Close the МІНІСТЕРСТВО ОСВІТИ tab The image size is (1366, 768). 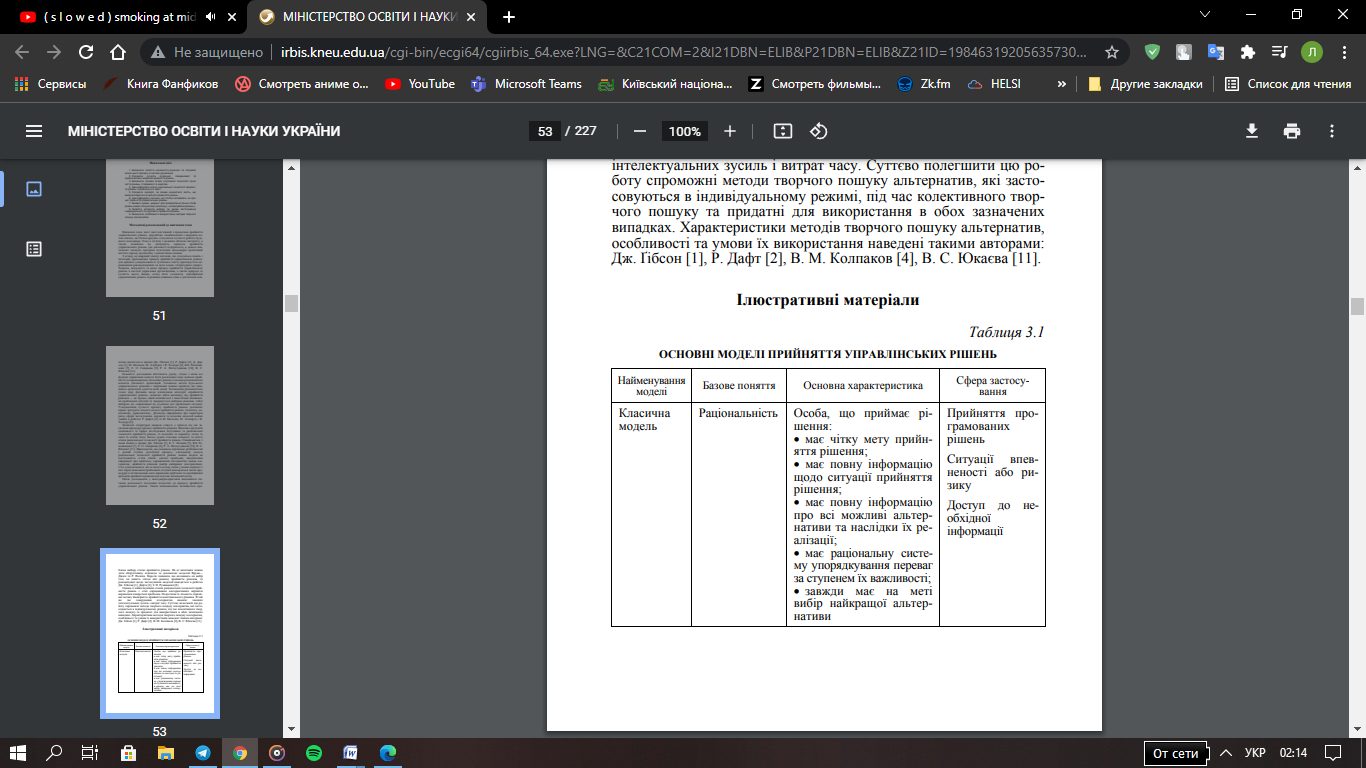[x=469, y=17]
